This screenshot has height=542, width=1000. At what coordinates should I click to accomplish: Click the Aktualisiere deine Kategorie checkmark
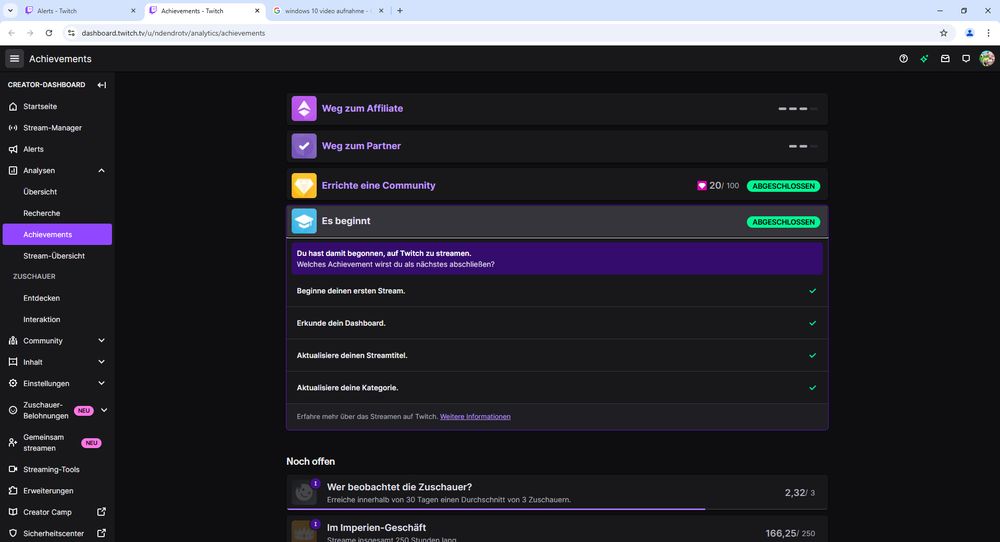[x=812, y=388]
